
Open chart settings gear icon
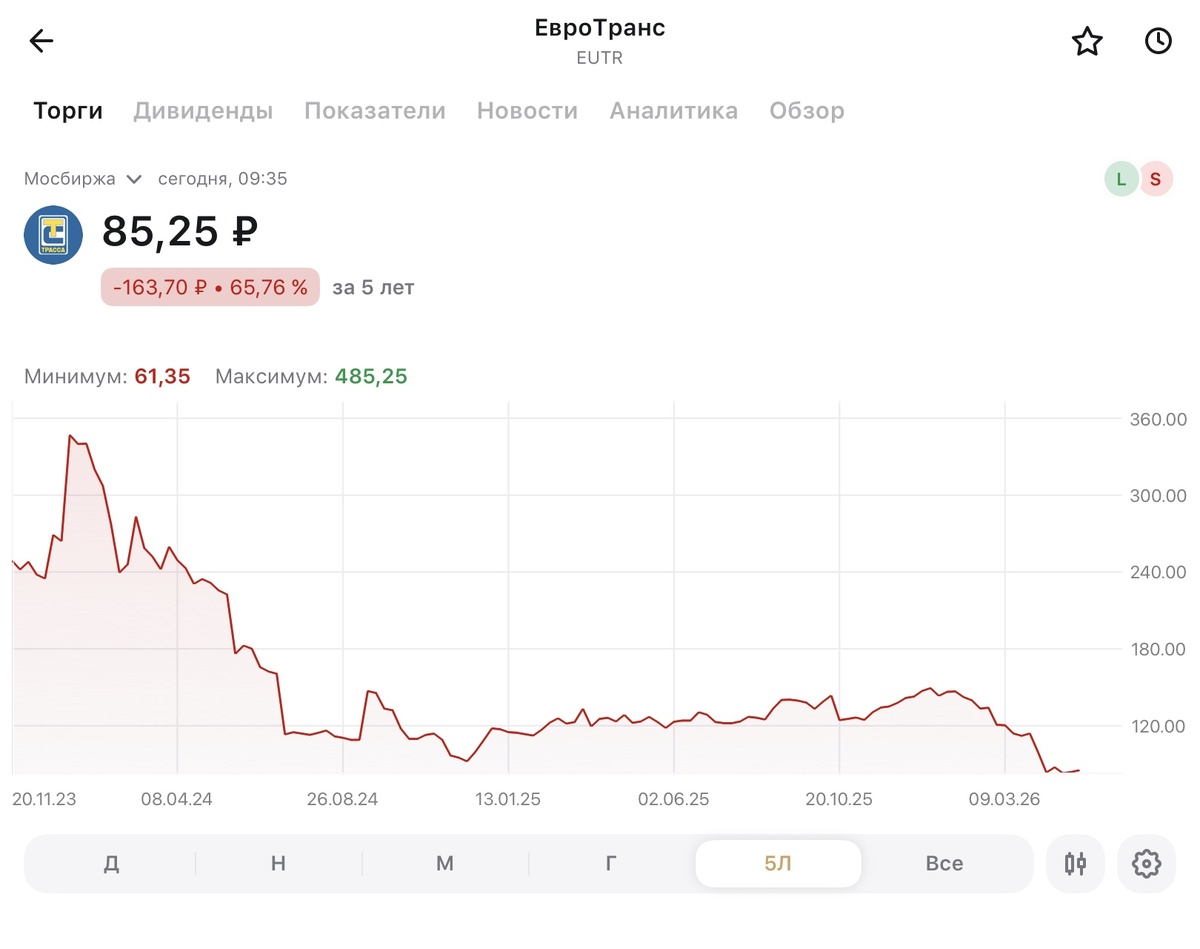click(1146, 863)
